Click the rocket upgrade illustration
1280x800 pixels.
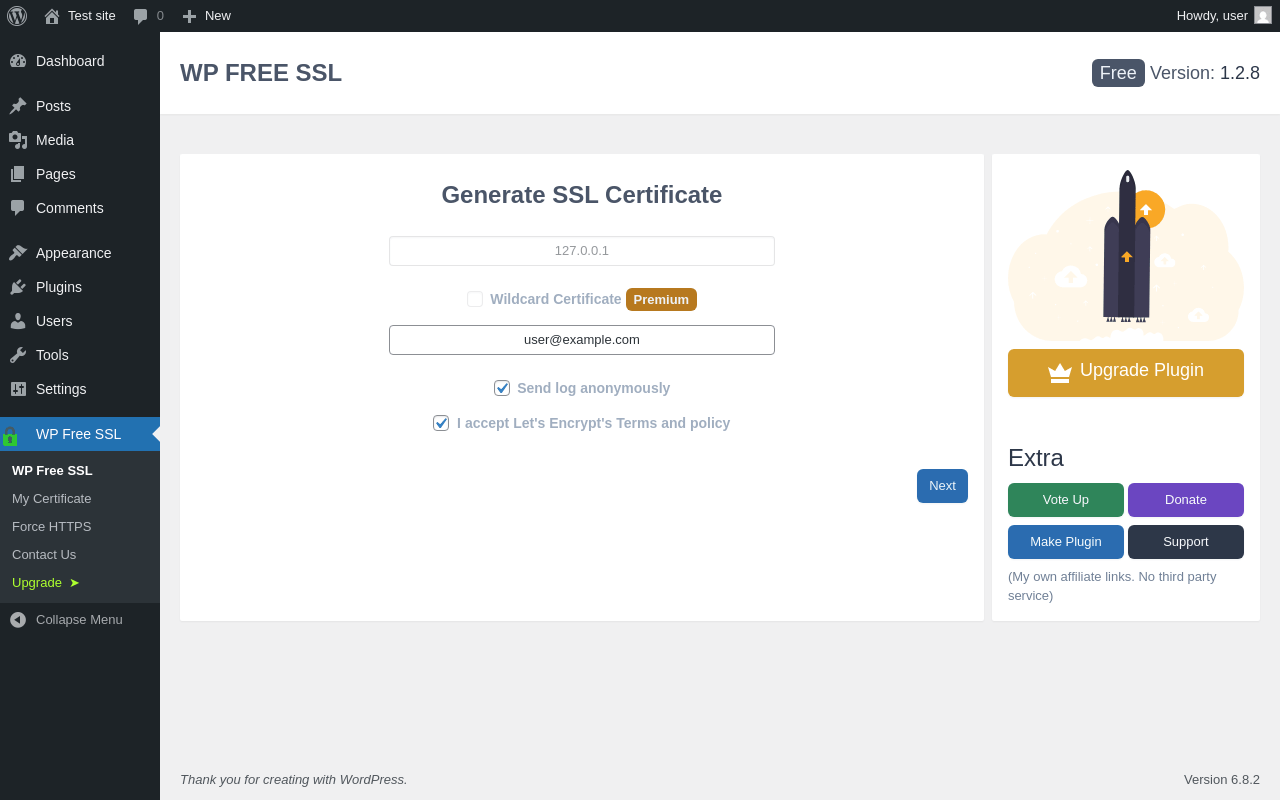tap(1126, 255)
